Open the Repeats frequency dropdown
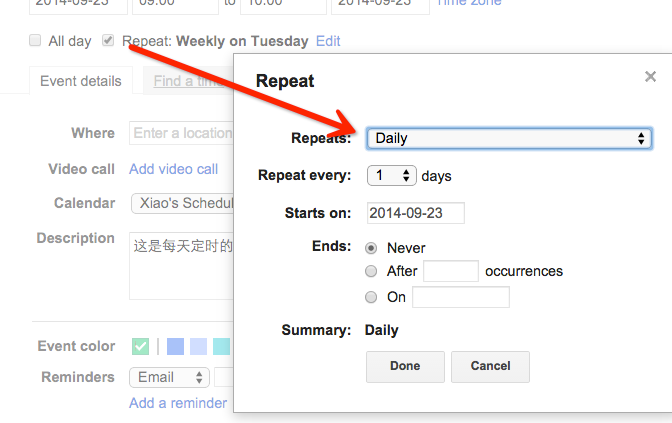The height and width of the screenshot is (423, 672). point(509,138)
